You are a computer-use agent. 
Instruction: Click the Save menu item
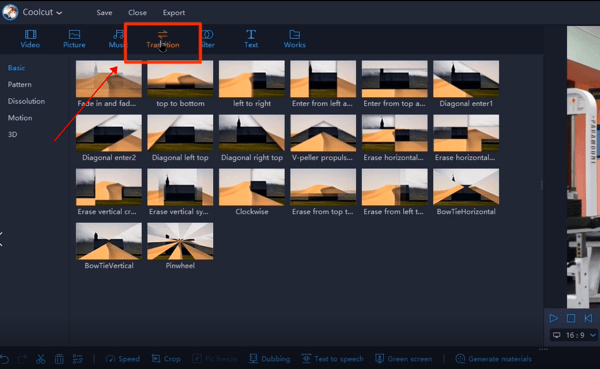(104, 13)
